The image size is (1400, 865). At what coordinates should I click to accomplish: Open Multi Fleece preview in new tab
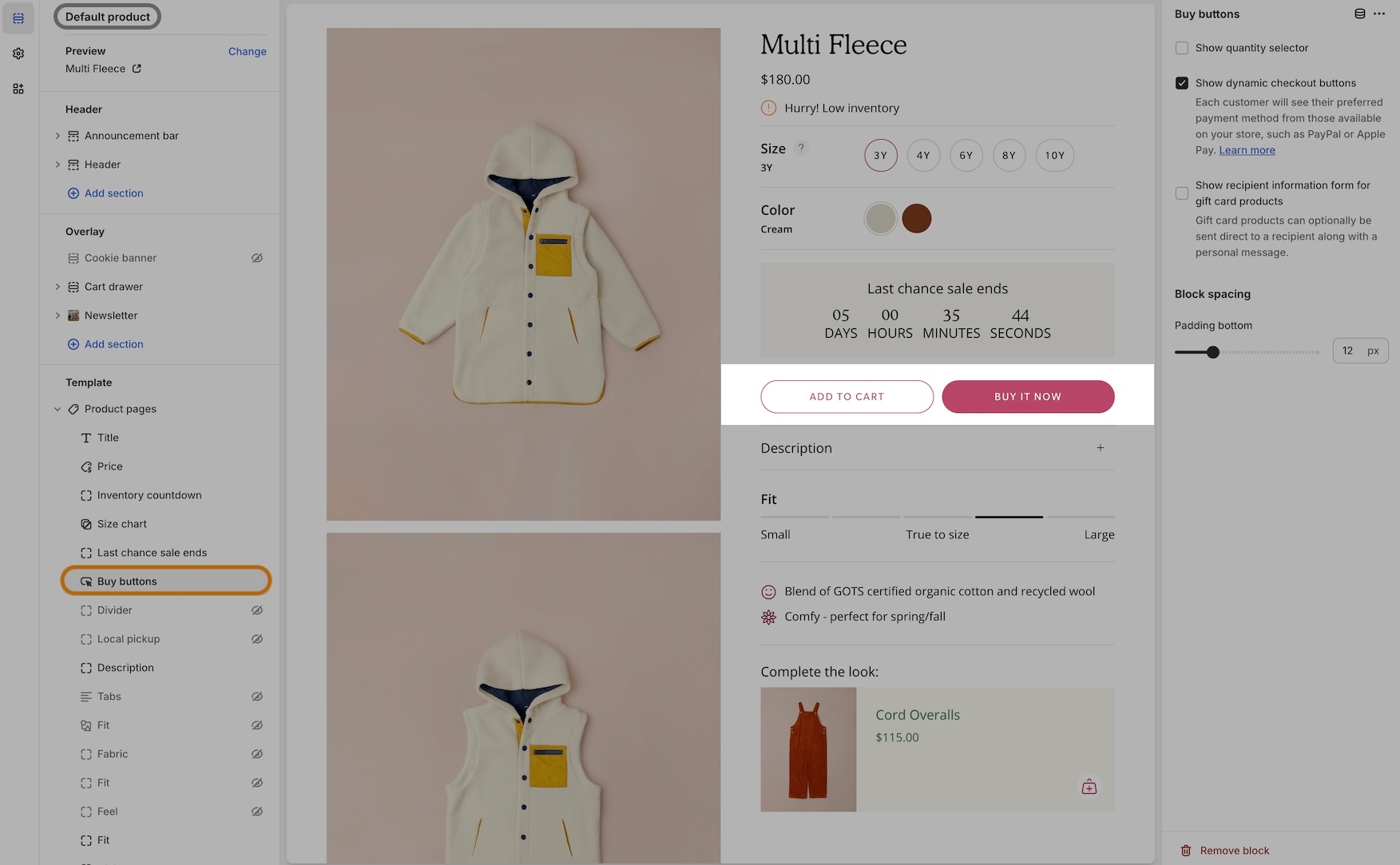(137, 69)
